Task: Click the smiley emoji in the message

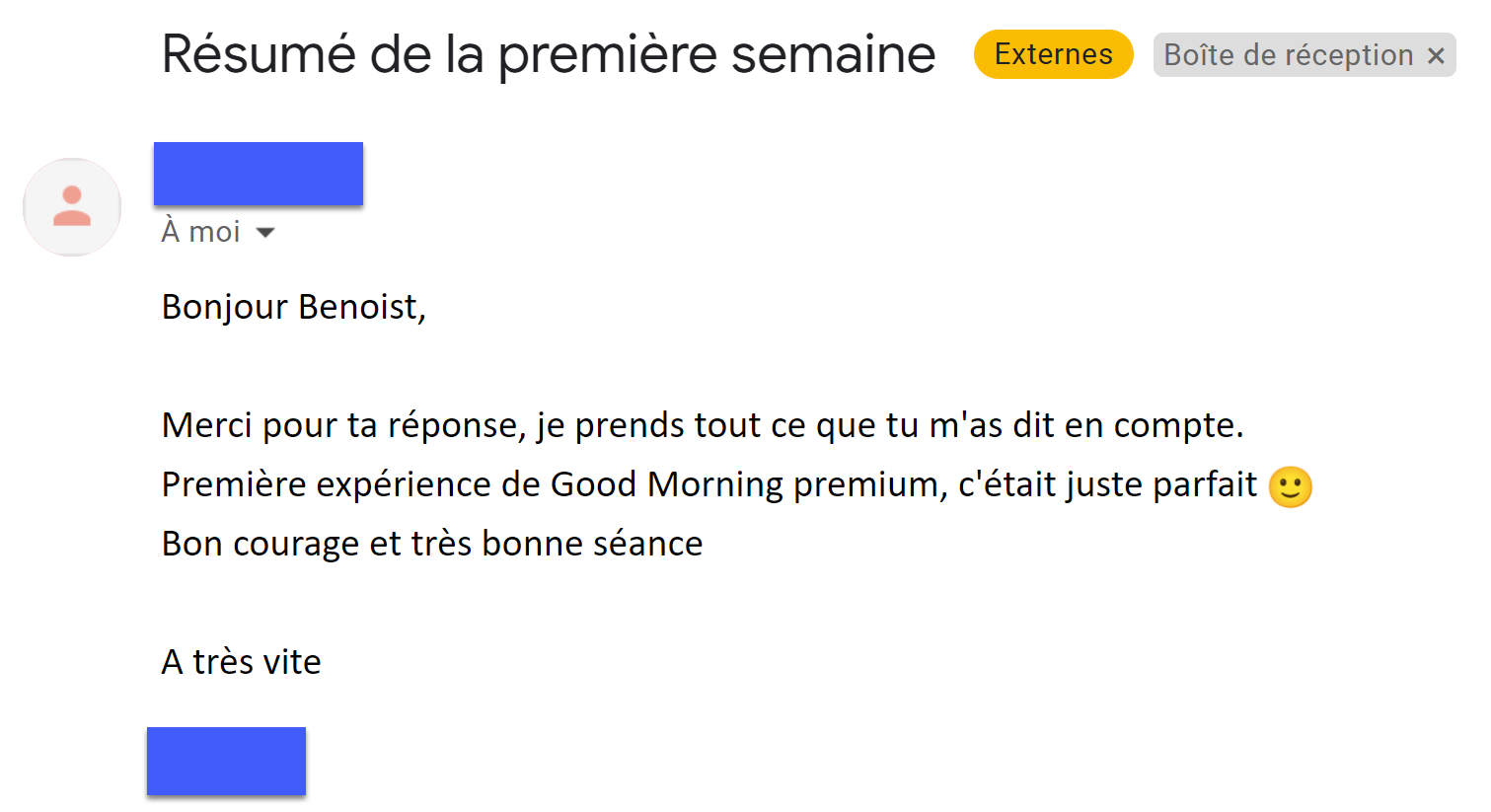Action: 1290,486
